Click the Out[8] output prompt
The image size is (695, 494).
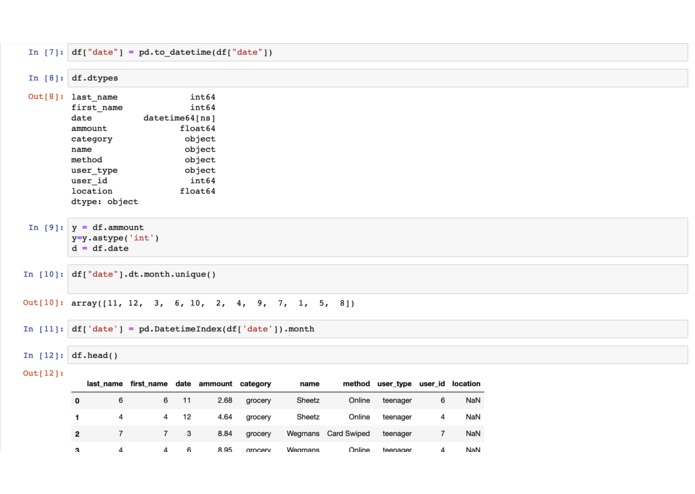[x=46, y=97]
